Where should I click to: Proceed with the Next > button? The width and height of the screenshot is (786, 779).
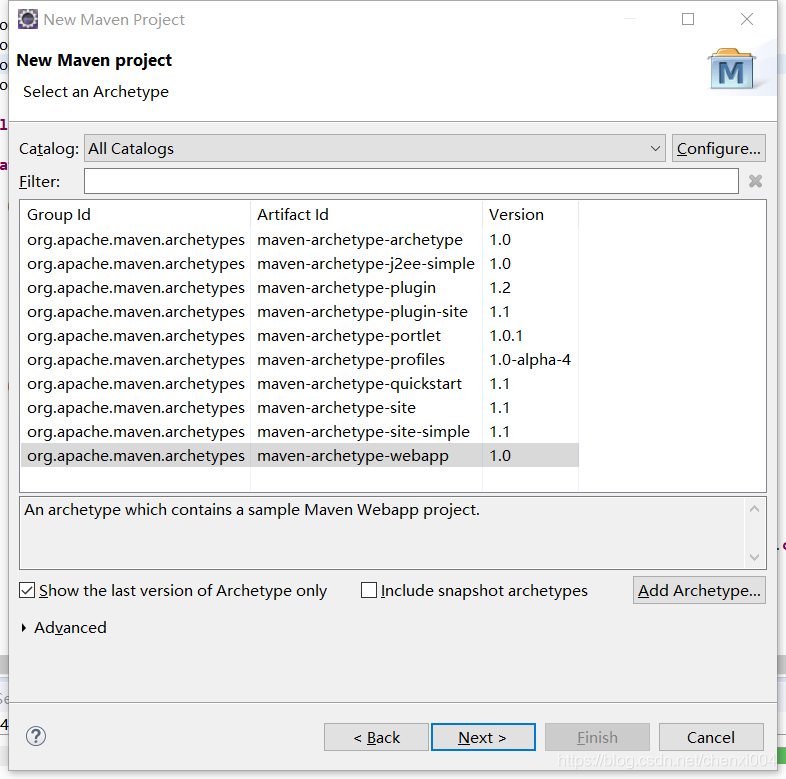(483, 737)
